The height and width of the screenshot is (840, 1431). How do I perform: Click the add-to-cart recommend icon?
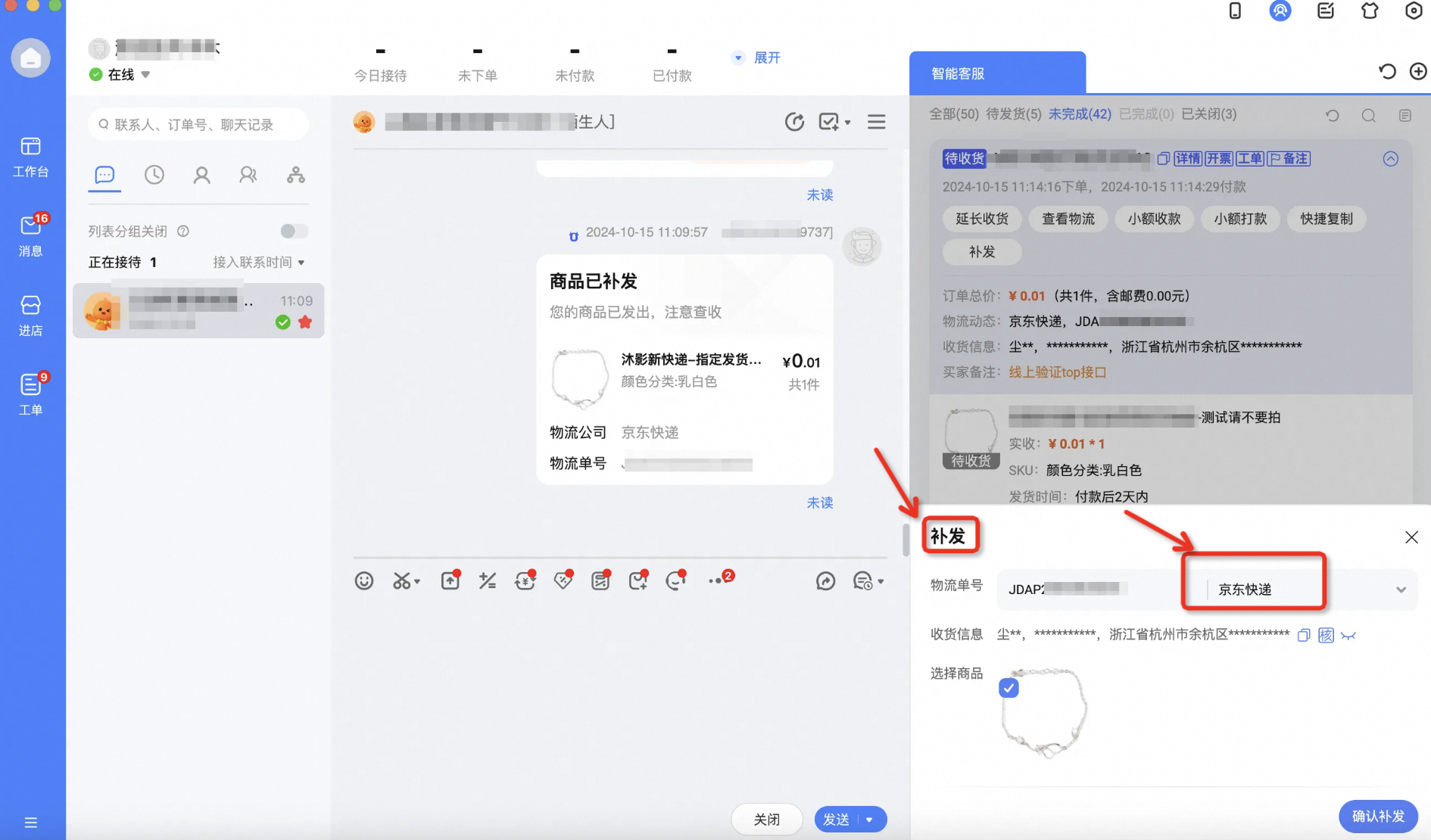638,580
